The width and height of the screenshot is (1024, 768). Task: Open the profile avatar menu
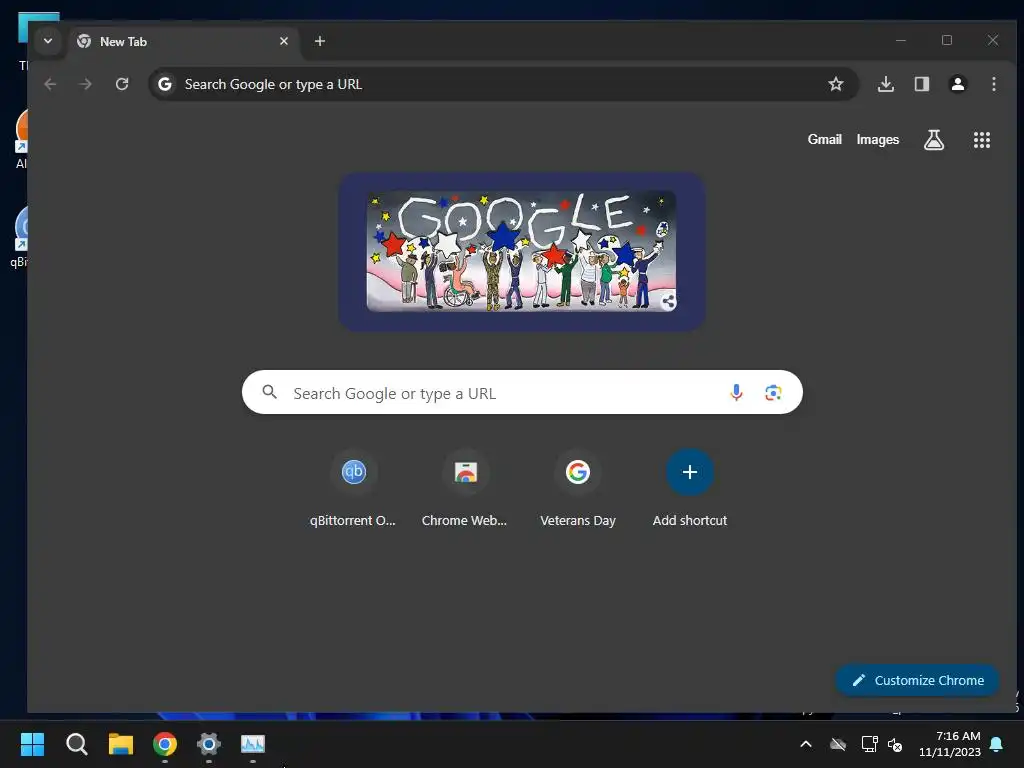[x=957, y=84]
